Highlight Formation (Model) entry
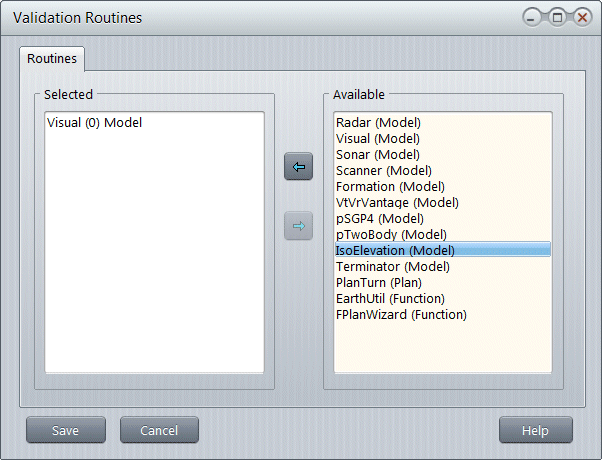This screenshot has width=602, height=460. point(390,187)
